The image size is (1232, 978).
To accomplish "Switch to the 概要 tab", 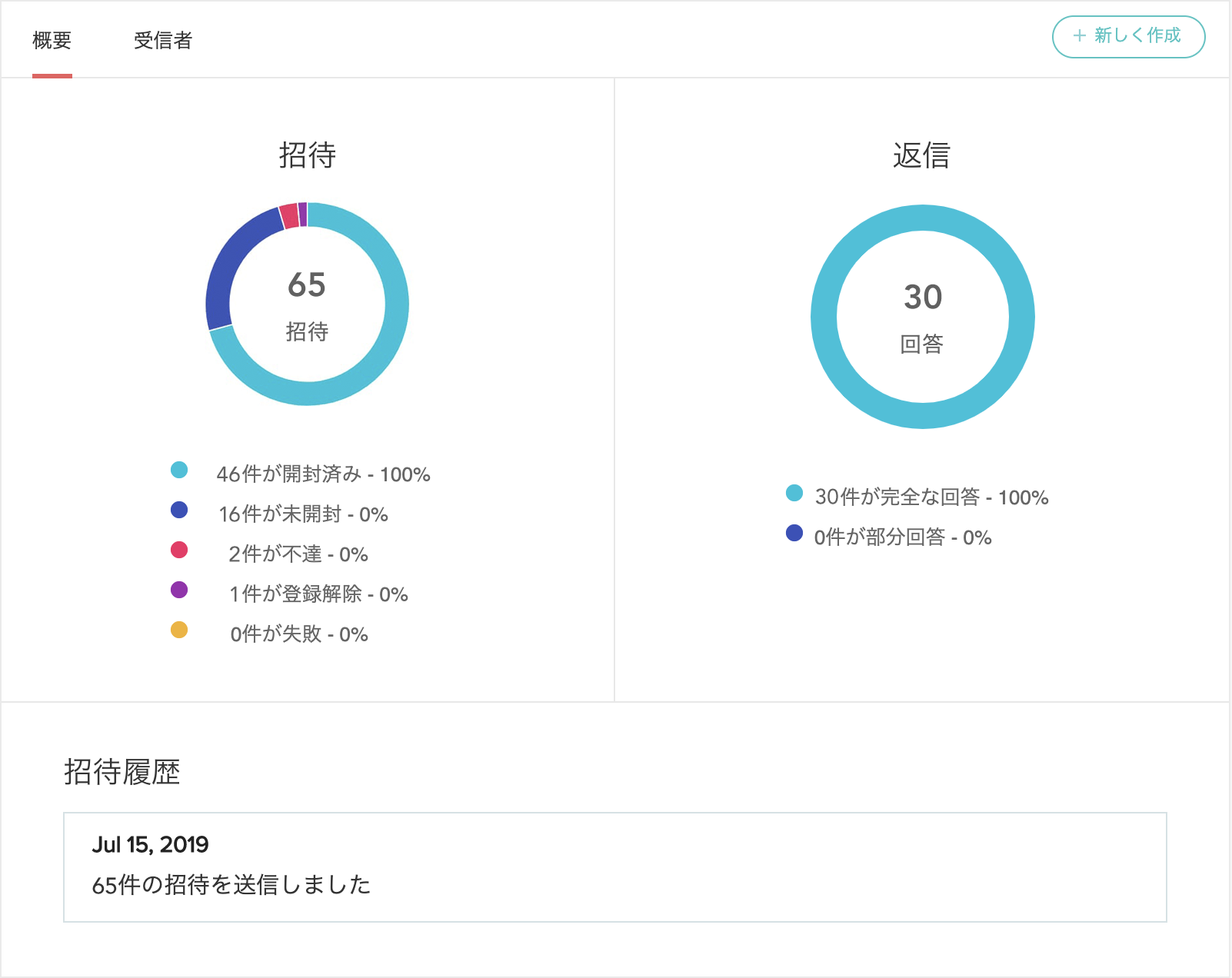I will point(52,40).
